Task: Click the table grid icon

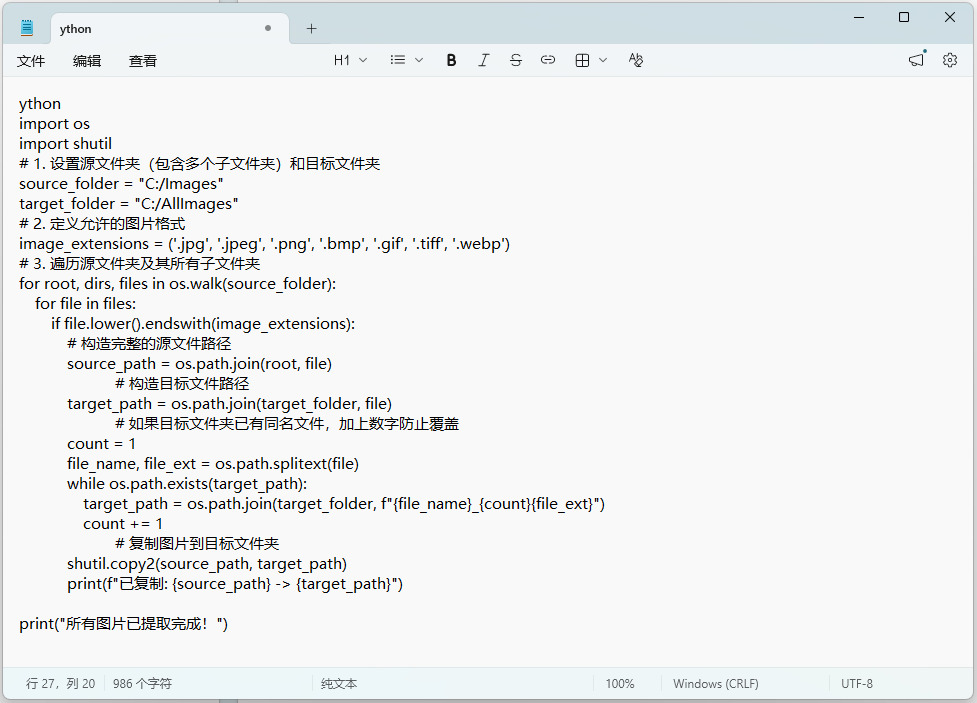Action: click(x=582, y=60)
